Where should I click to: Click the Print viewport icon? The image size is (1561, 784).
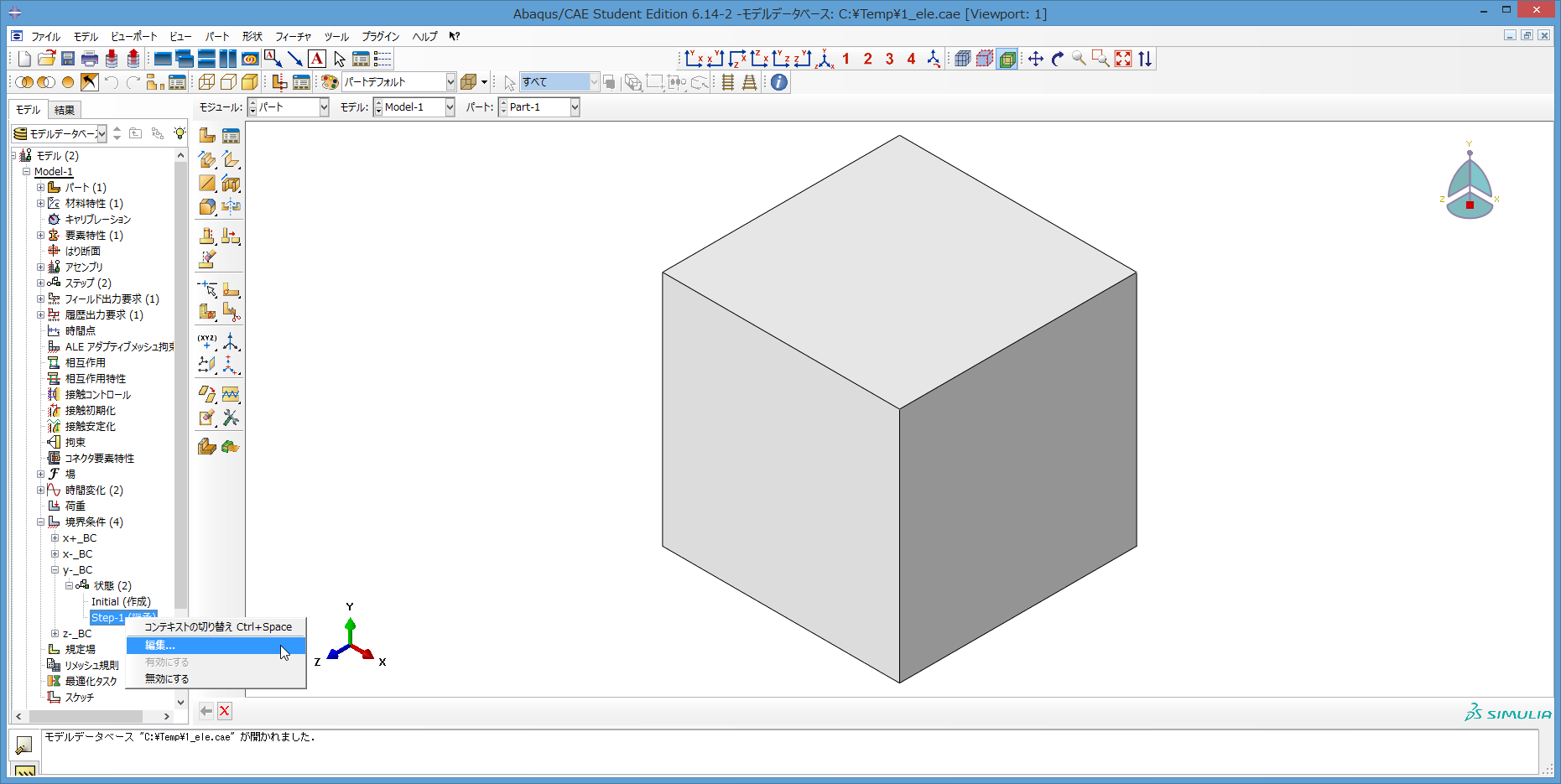tap(90, 59)
